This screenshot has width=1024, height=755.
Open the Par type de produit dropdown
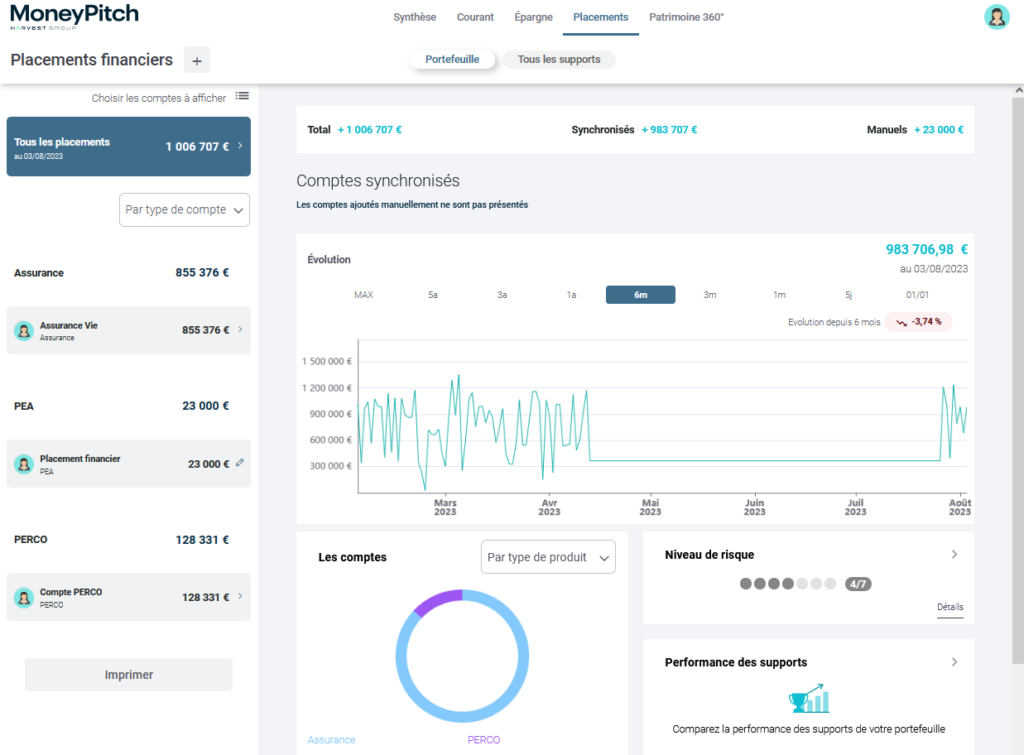click(x=548, y=558)
